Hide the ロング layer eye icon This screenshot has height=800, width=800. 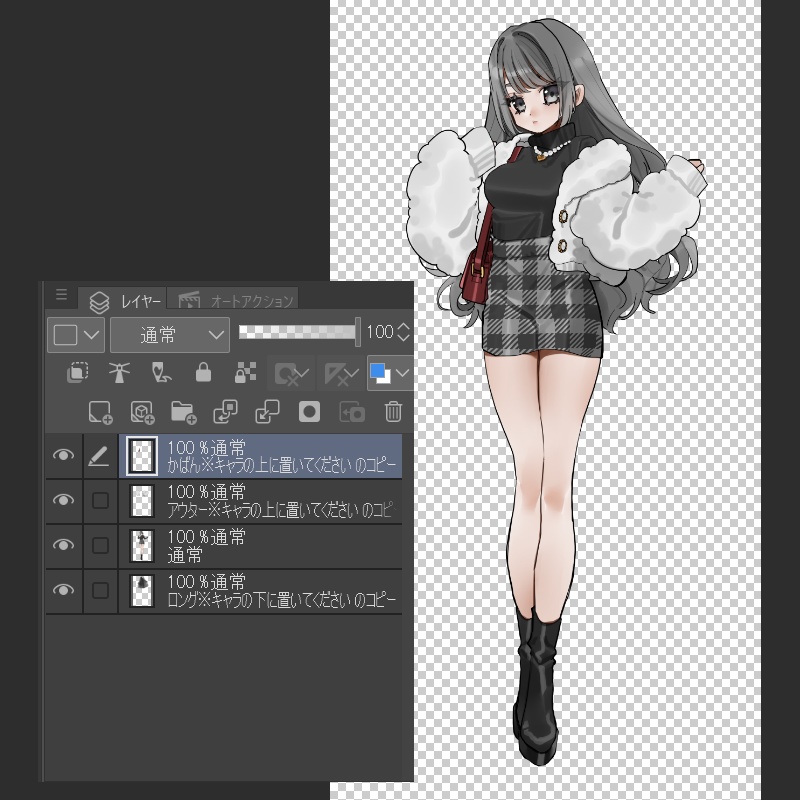tap(63, 590)
